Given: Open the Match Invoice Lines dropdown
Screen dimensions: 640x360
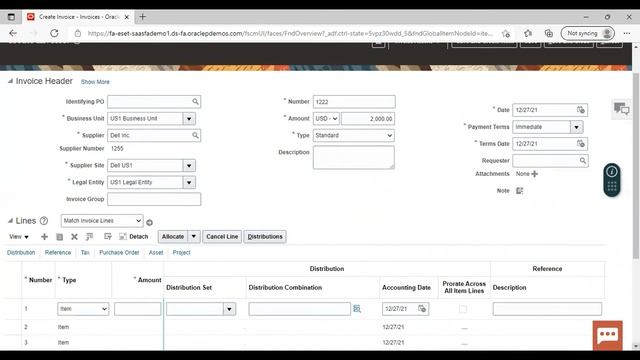Looking at the screenshot, I should click(x=102, y=221).
